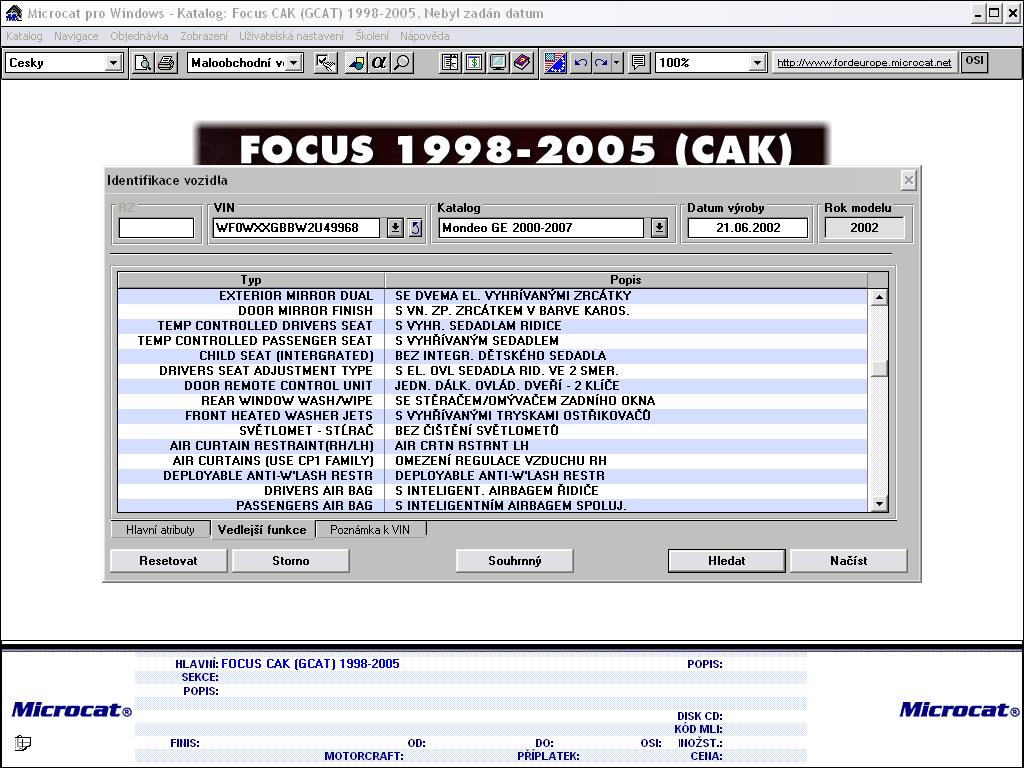This screenshot has width=1024, height=768.
Task: Open the 100% zoom dropdown
Action: [x=757, y=63]
